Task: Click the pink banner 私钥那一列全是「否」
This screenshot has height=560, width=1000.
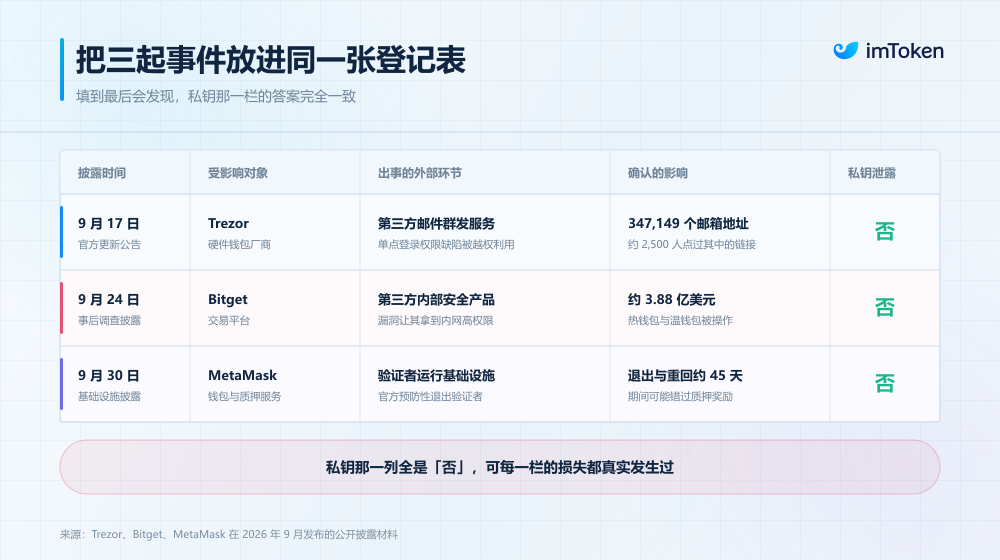Action: tap(500, 467)
